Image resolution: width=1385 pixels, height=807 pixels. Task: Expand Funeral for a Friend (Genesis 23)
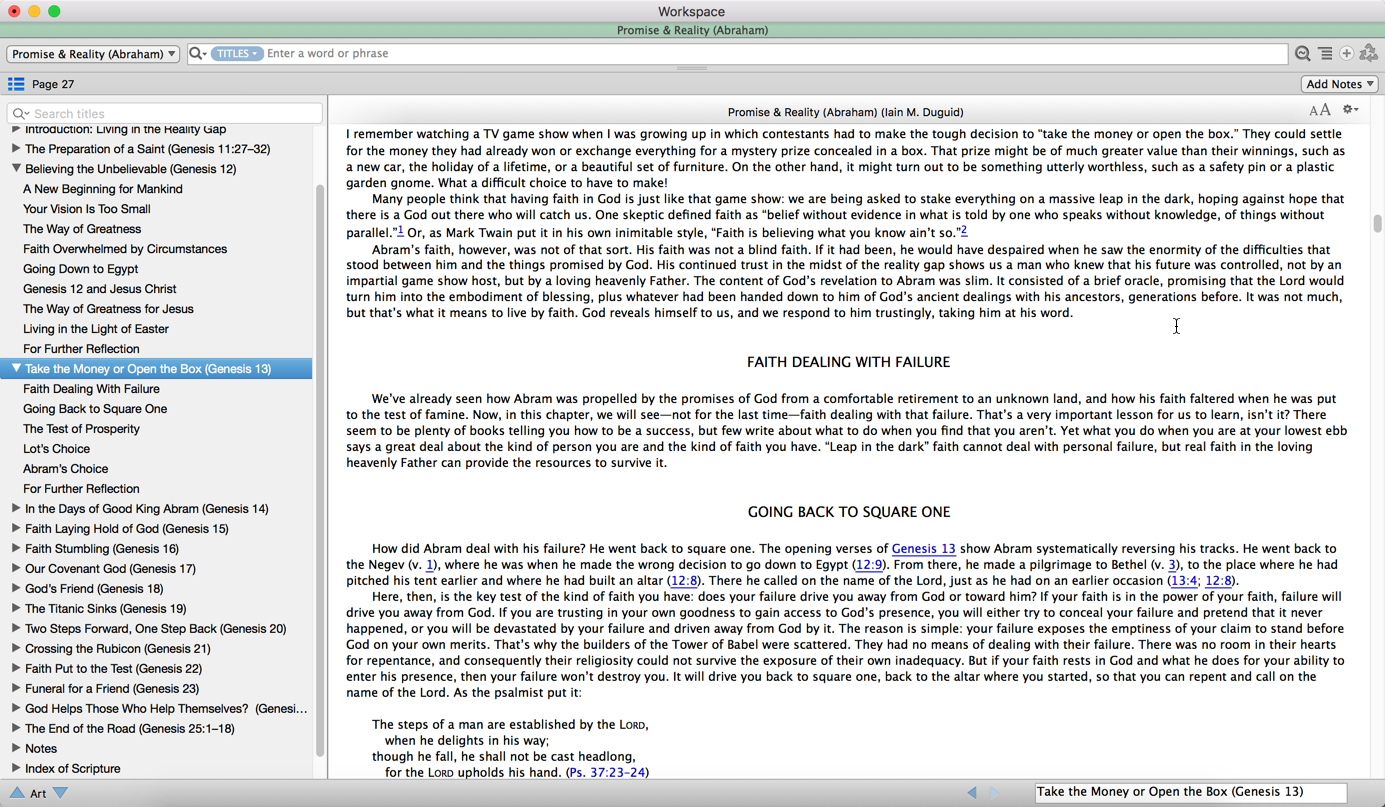(x=16, y=688)
